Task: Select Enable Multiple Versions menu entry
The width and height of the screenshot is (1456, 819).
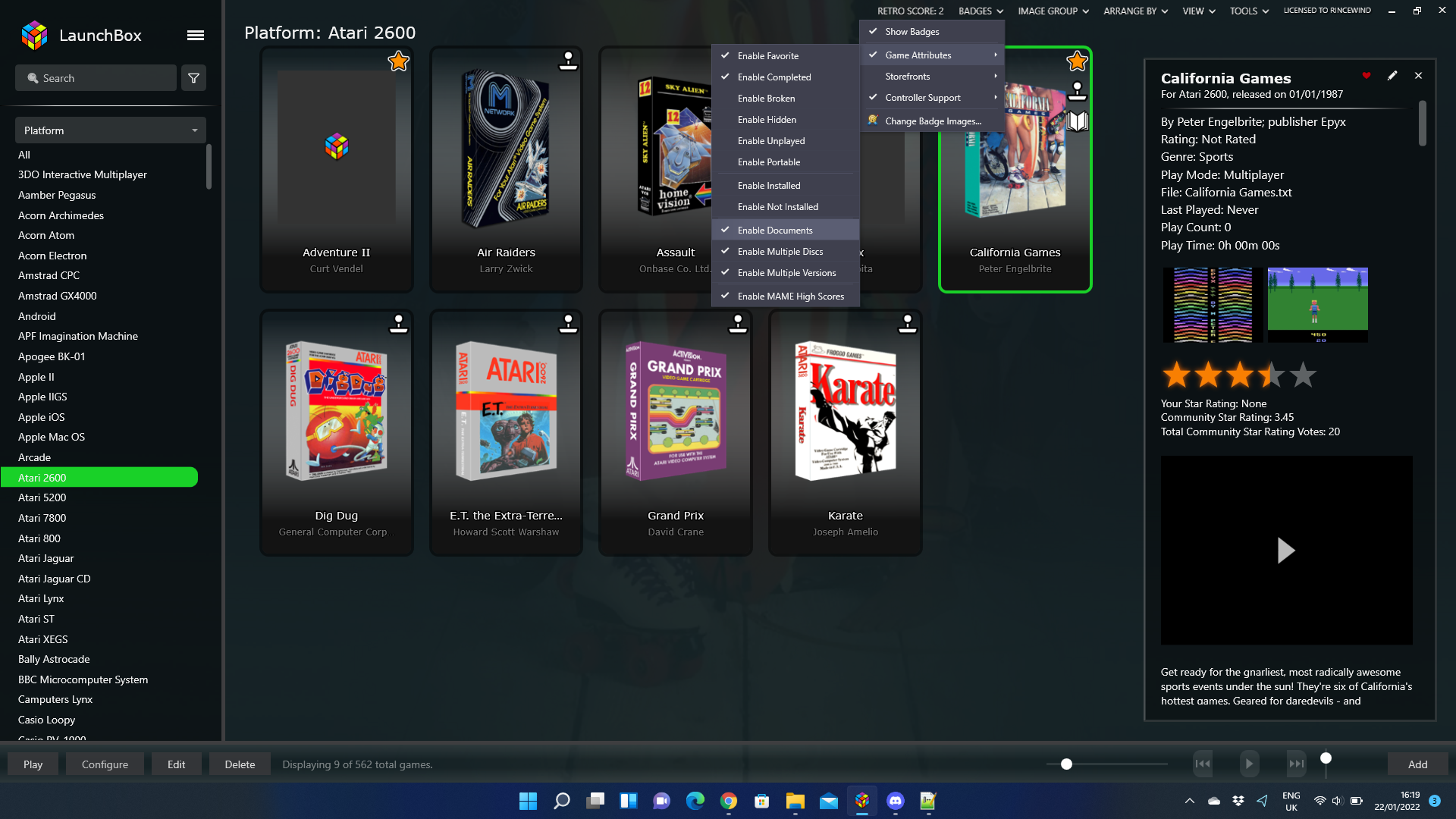Action: tap(785, 273)
